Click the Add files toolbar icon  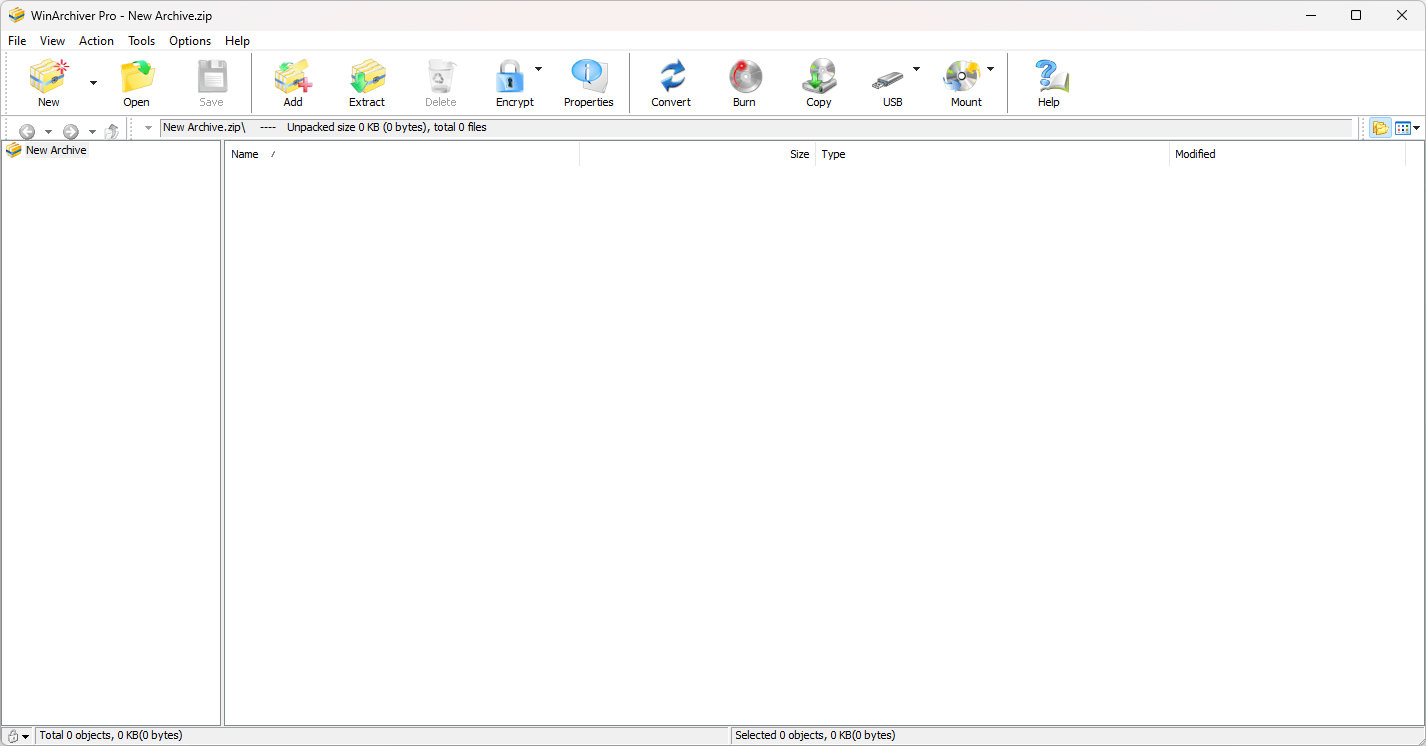click(x=292, y=78)
